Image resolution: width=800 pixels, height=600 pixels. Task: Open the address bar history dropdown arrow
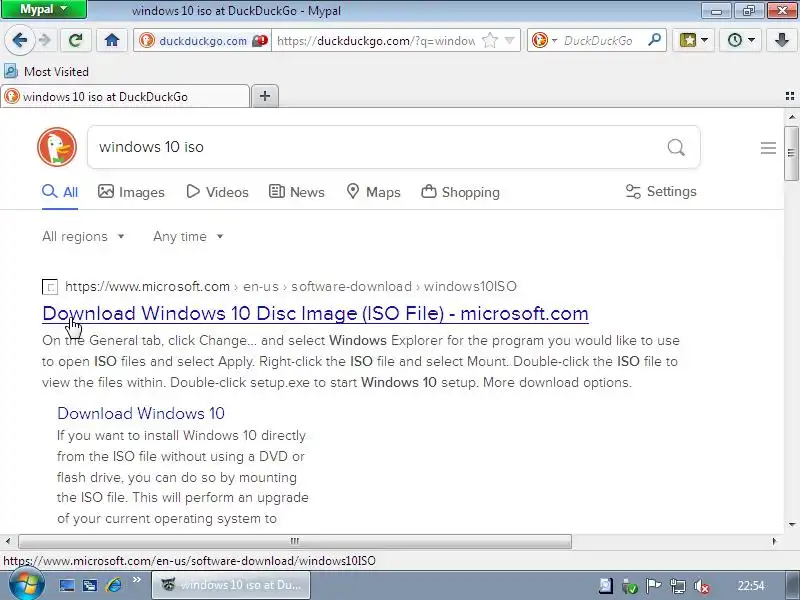point(509,40)
